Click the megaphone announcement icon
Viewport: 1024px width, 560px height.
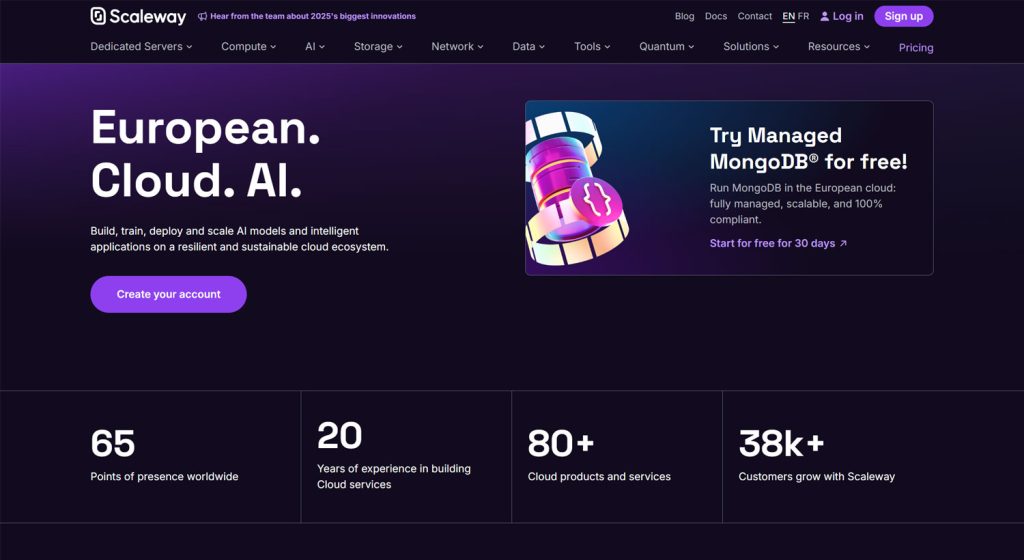[202, 17]
